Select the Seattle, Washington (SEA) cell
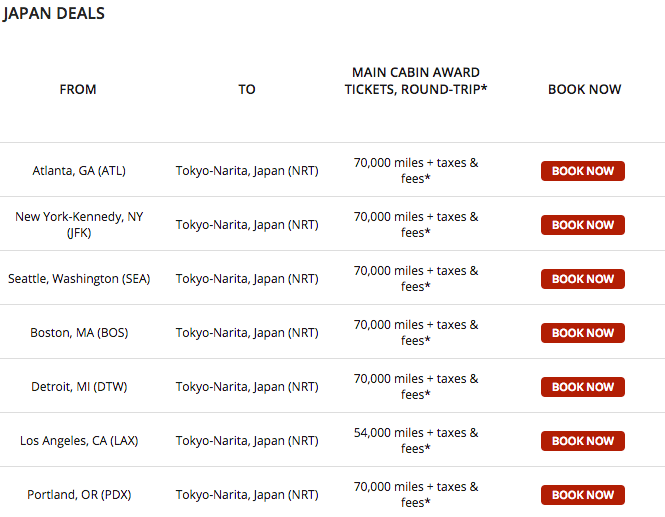The image size is (665, 517). pos(79,279)
